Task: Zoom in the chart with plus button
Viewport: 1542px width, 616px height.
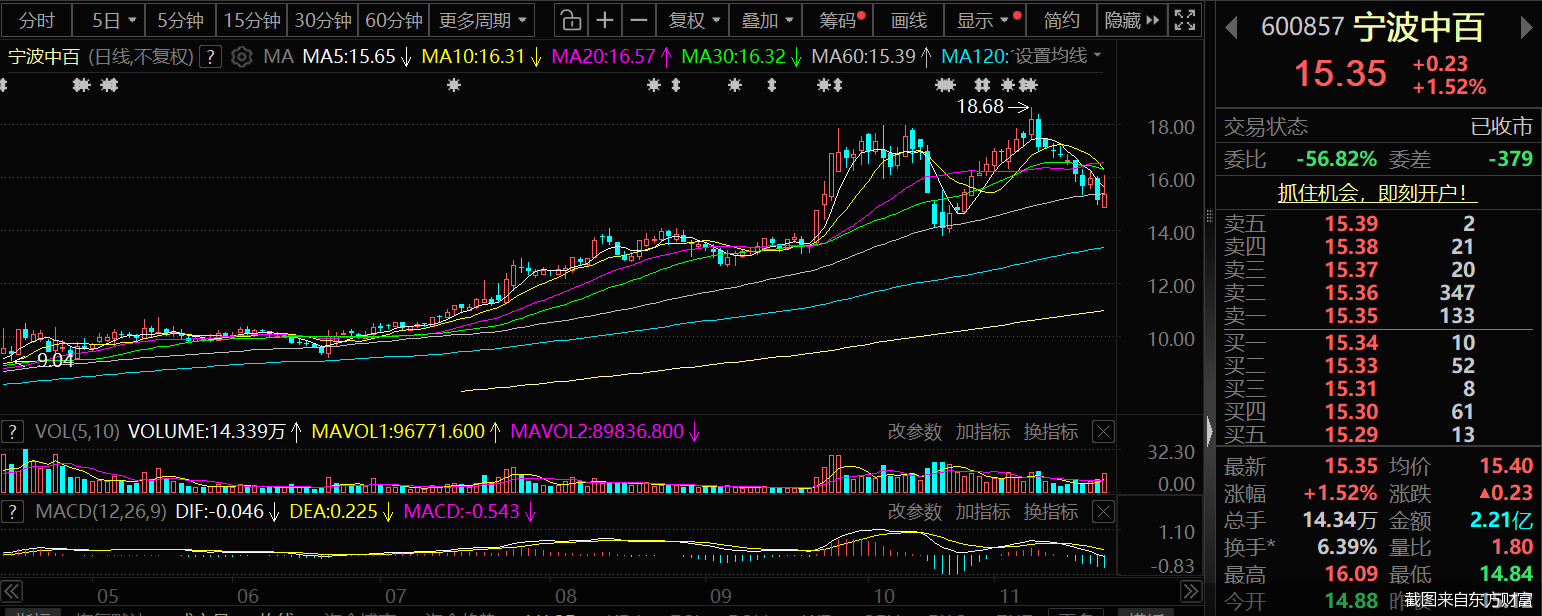Action: 605,20
